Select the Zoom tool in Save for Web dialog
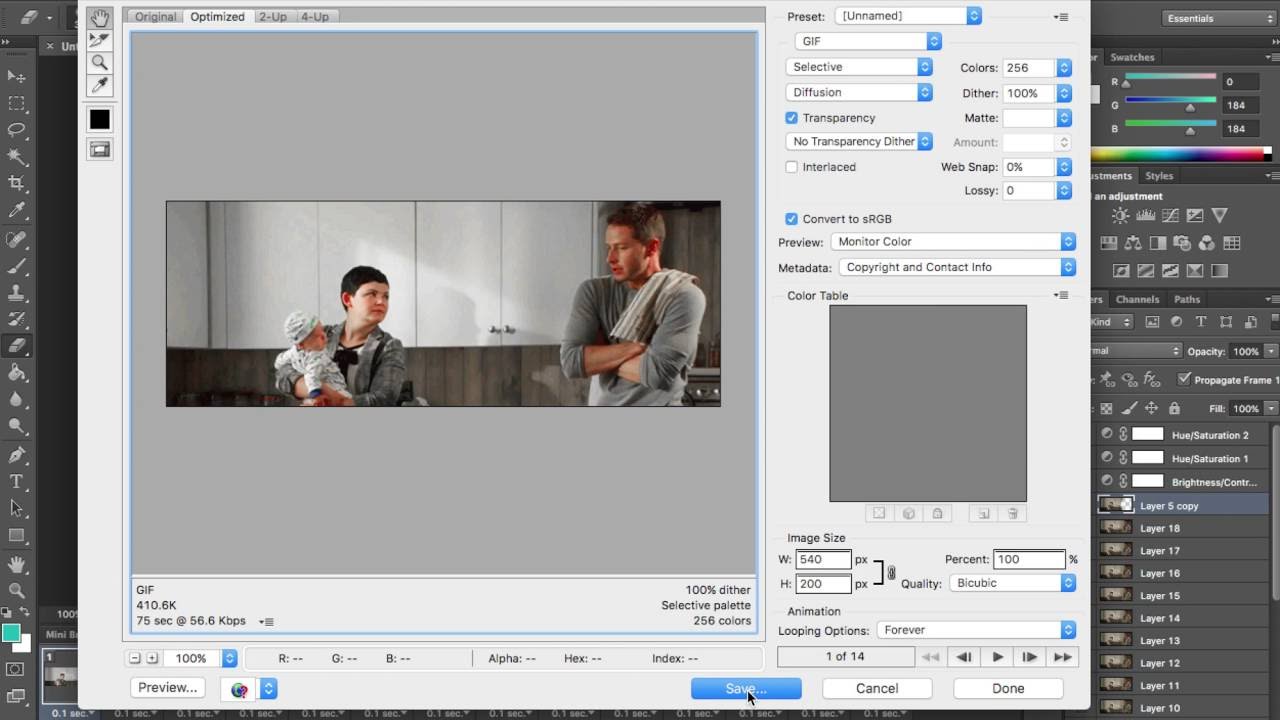 [x=99, y=63]
